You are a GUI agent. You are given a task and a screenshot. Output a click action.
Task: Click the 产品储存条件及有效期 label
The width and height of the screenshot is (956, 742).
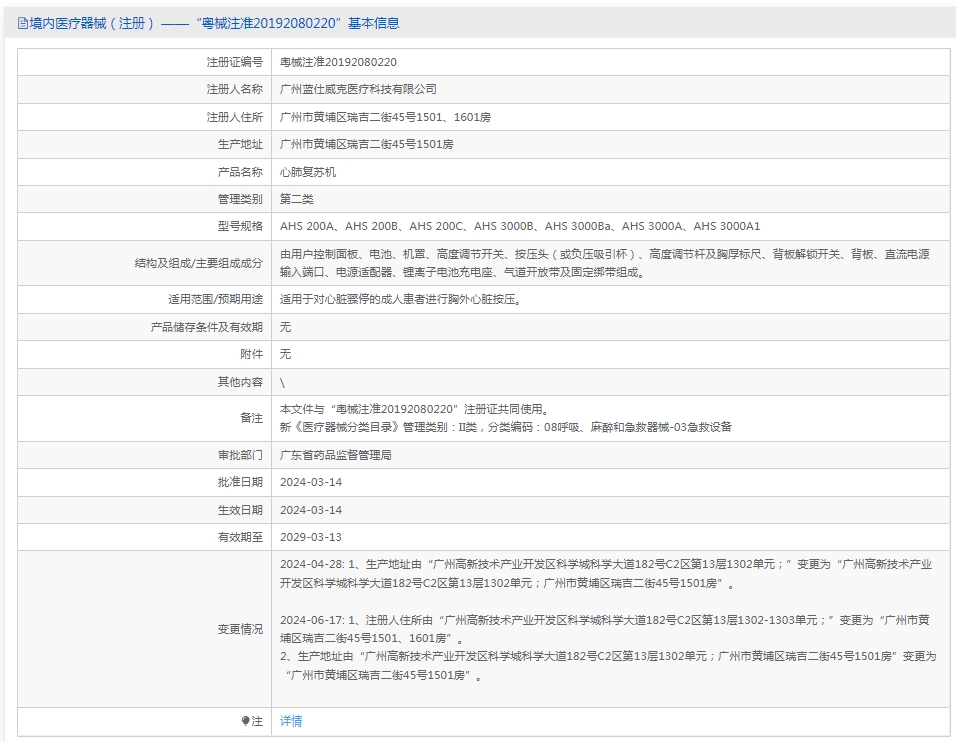[207, 327]
